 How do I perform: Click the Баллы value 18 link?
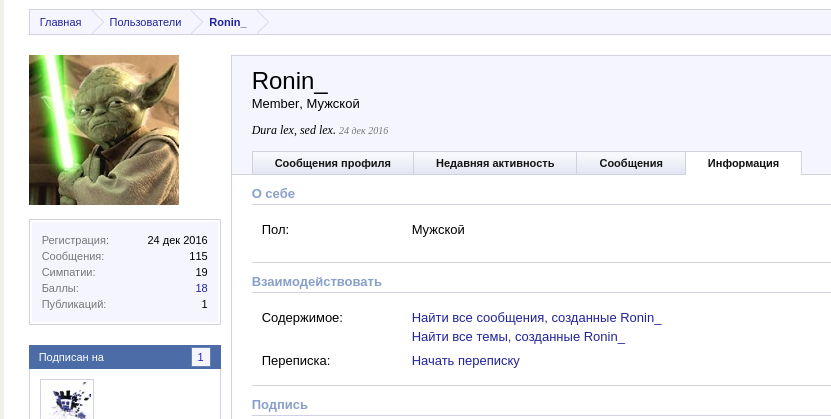point(201,288)
